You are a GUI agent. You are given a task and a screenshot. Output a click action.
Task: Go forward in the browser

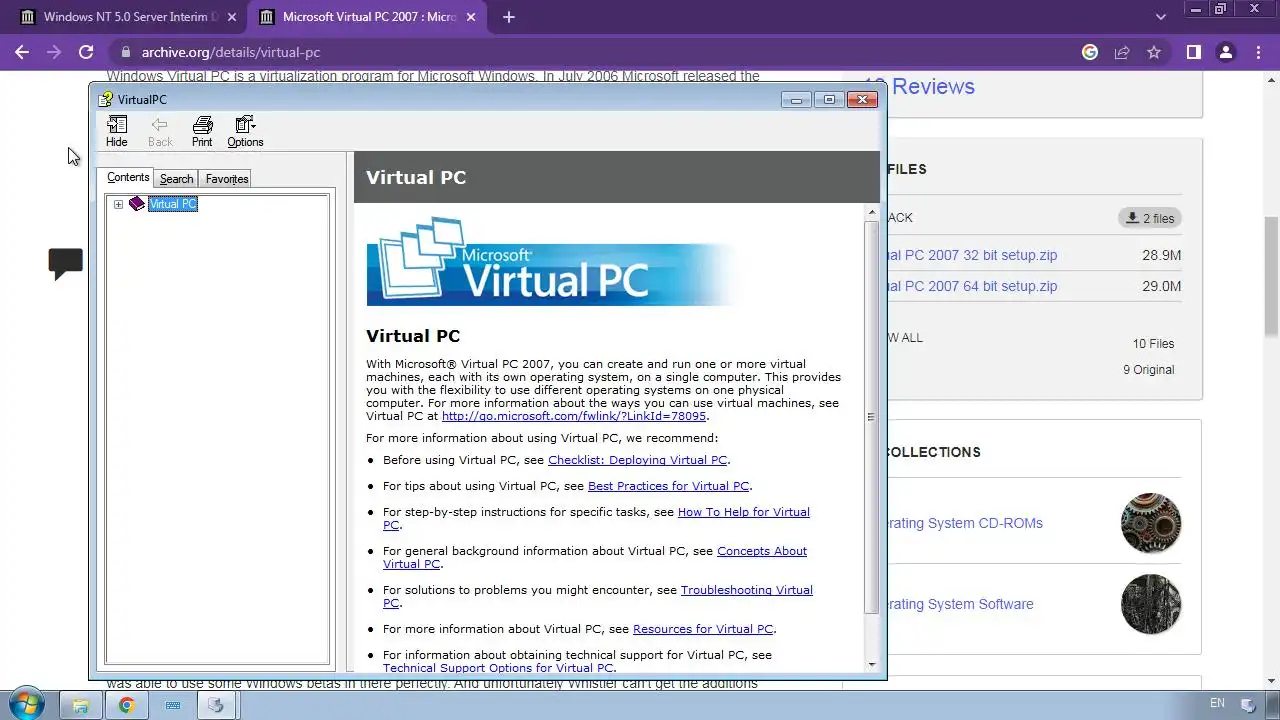[54, 52]
